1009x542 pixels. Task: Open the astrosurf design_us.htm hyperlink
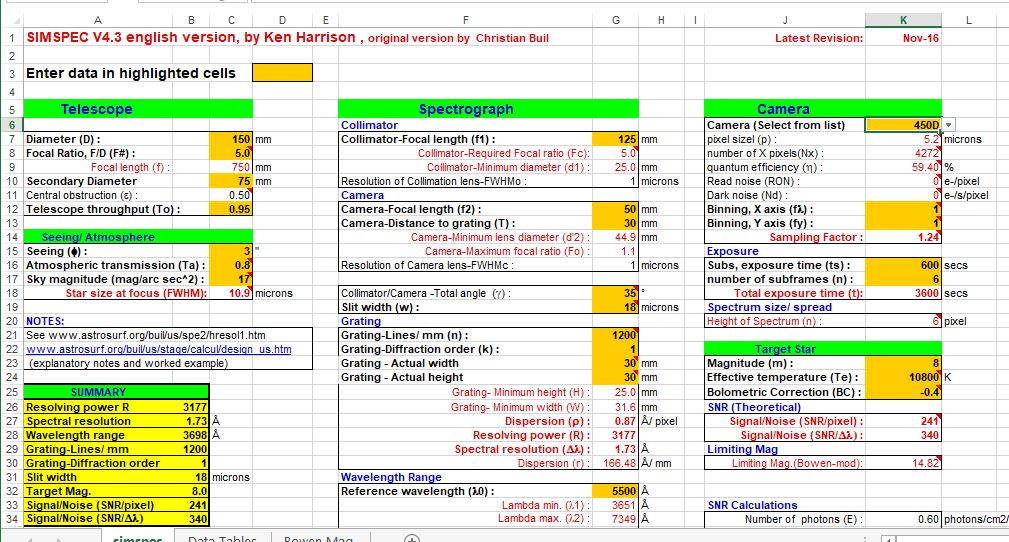pos(158,349)
